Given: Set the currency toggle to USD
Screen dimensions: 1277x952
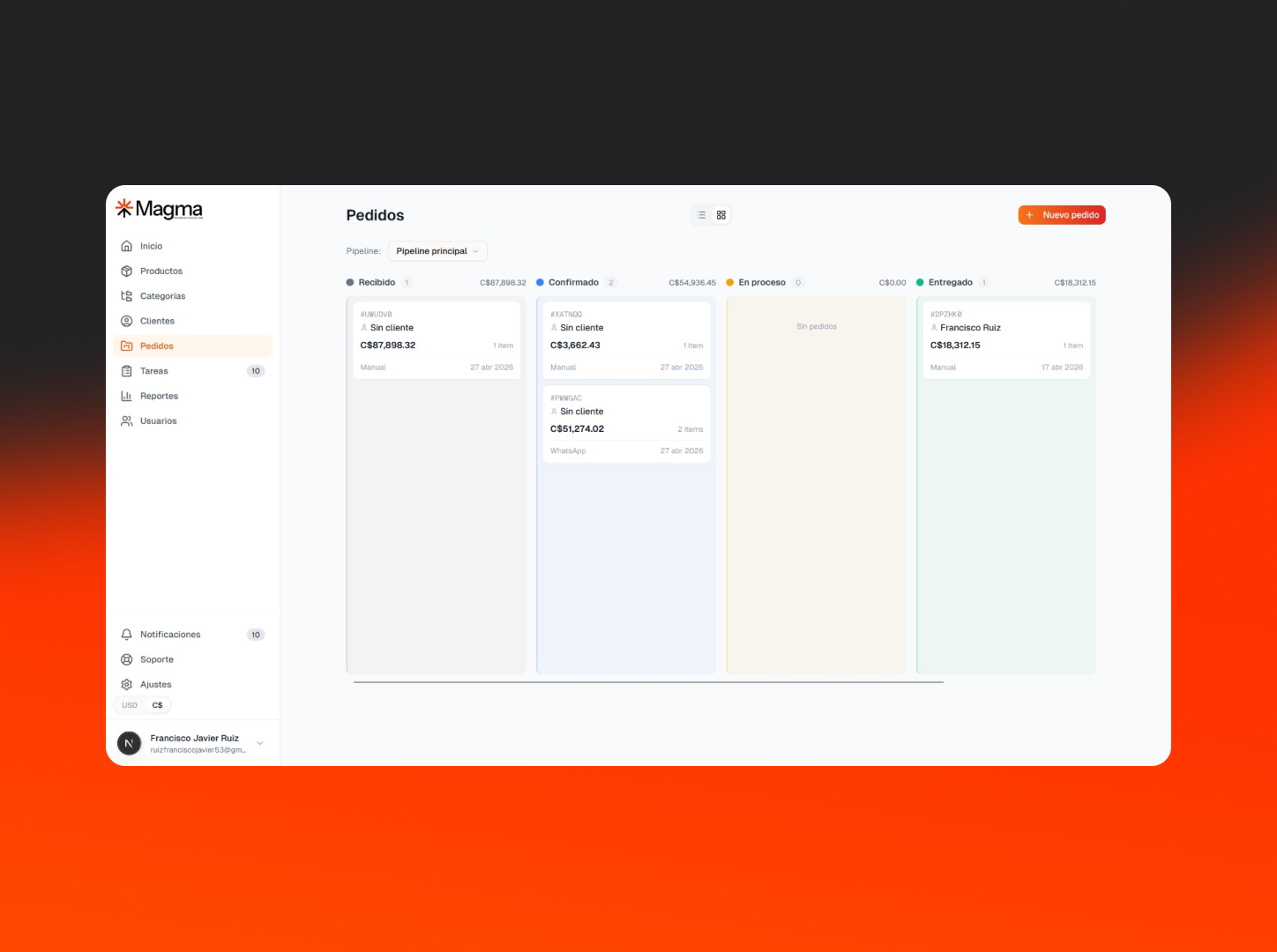Looking at the screenshot, I should pyautogui.click(x=130, y=705).
